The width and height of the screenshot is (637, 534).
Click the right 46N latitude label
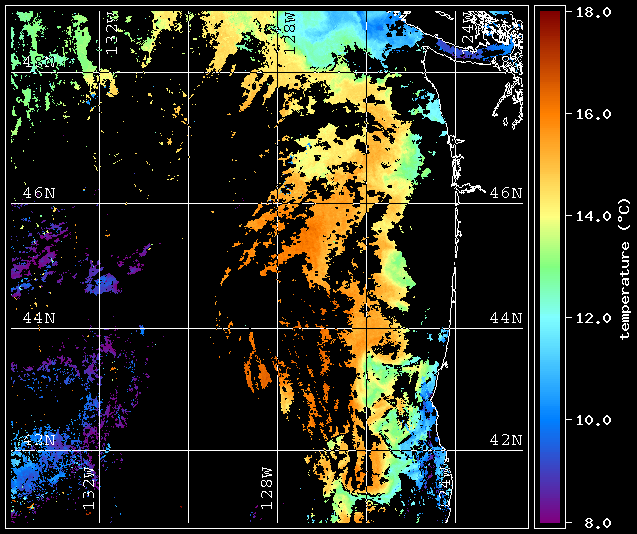pos(506,193)
